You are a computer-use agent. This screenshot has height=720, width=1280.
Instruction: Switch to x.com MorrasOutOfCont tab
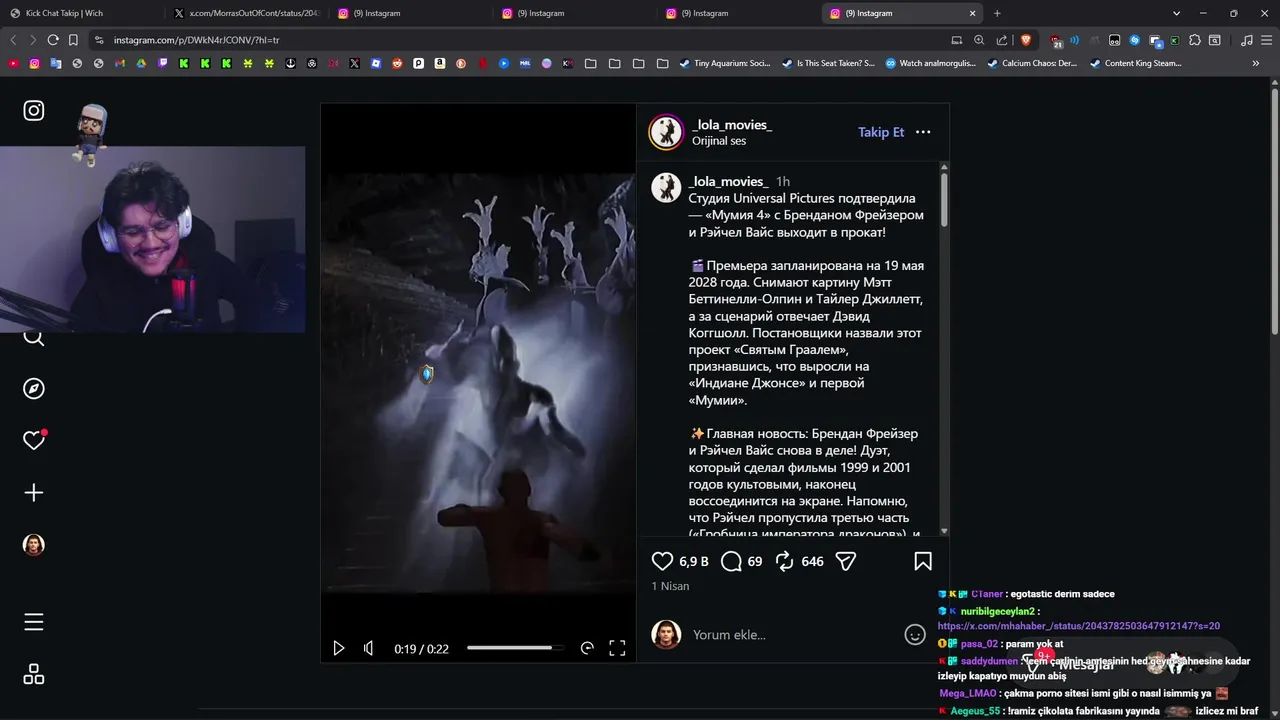pyautogui.click(x=246, y=13)
